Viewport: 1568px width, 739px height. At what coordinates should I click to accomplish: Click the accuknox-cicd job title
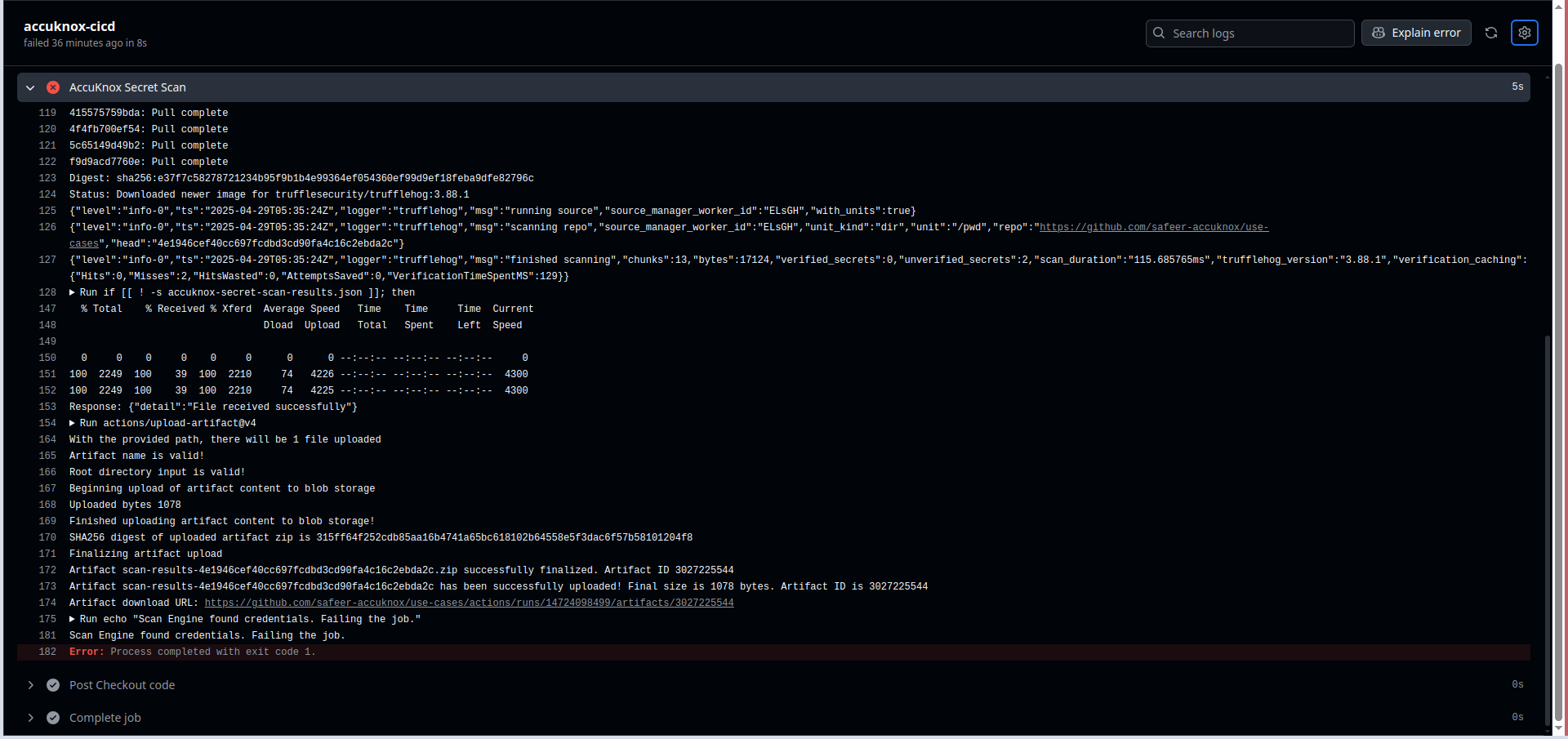[x=69, y=26]
